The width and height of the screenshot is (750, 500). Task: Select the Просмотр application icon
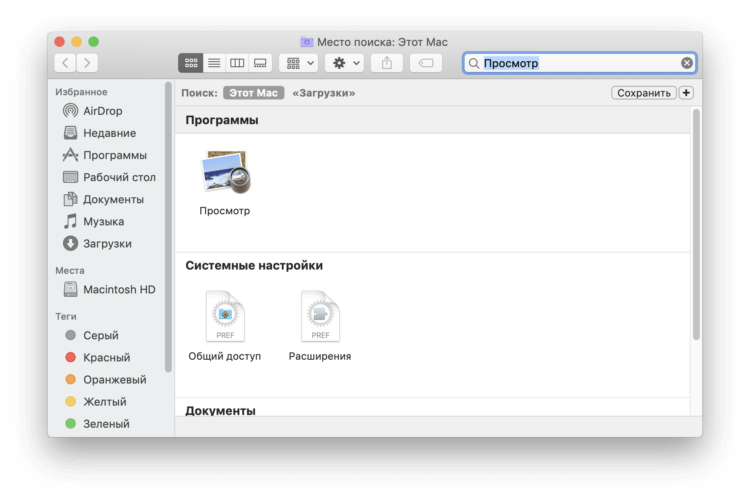coord(225,172)
